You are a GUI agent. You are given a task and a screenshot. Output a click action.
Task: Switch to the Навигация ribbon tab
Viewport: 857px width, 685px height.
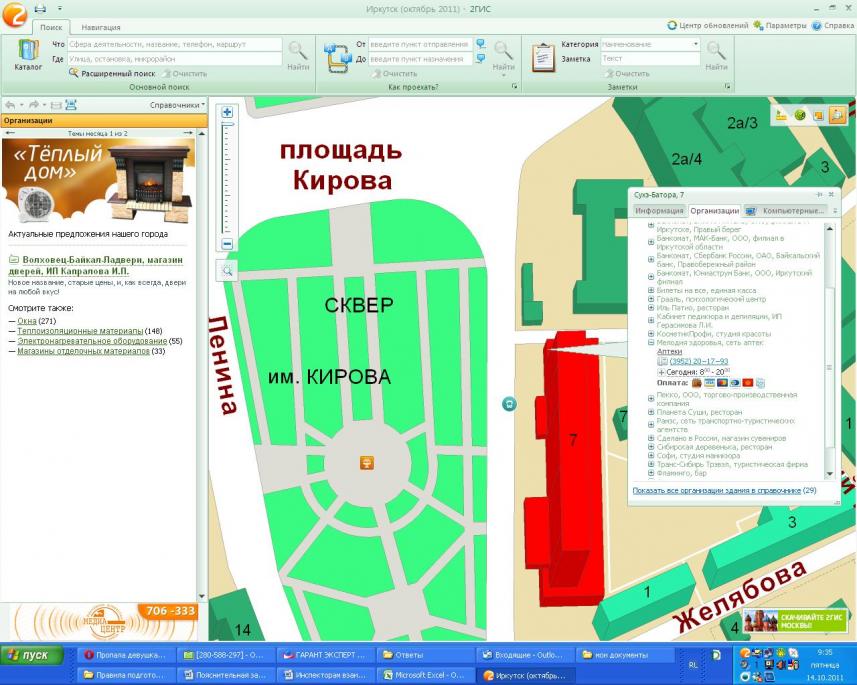point(101,27)
